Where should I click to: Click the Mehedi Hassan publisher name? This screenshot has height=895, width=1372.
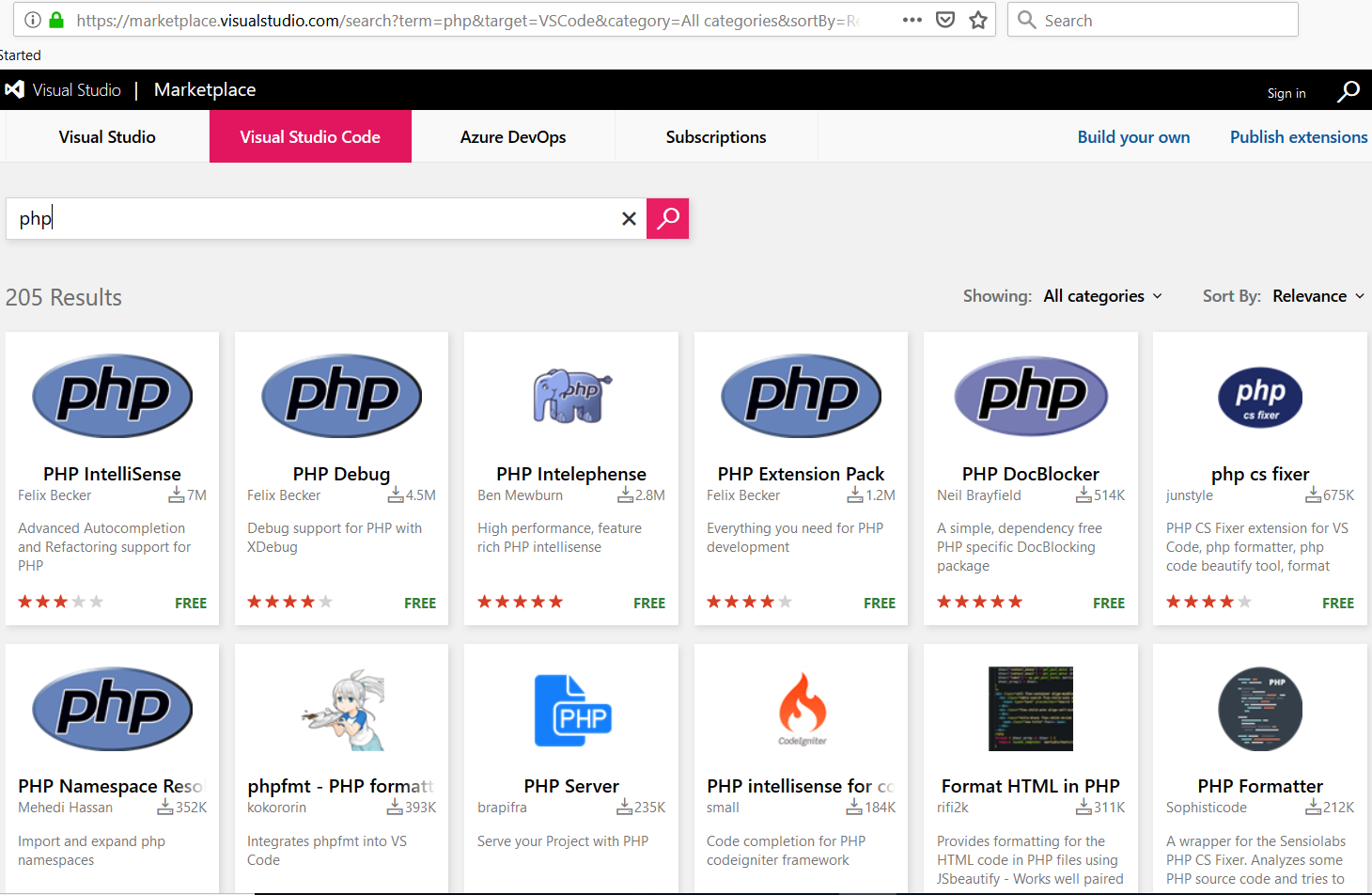pos(65,808)
